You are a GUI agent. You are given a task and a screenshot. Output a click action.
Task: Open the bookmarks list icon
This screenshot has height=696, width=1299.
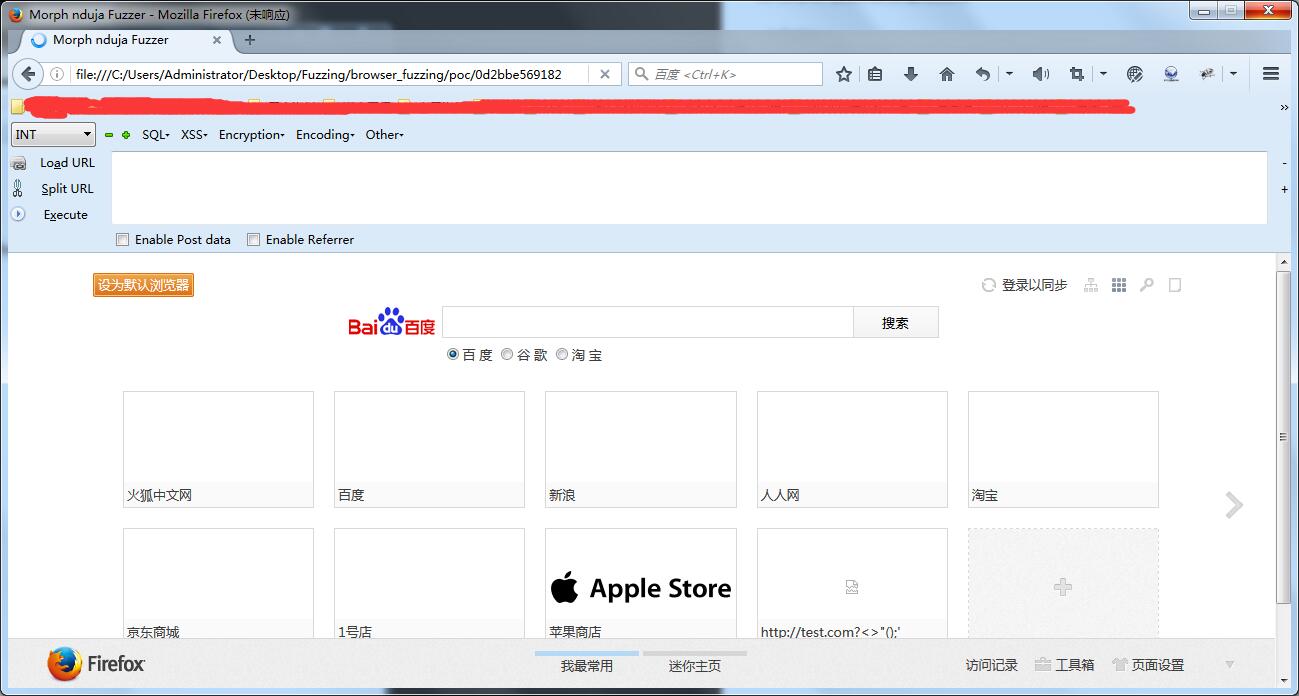(875, 74)
